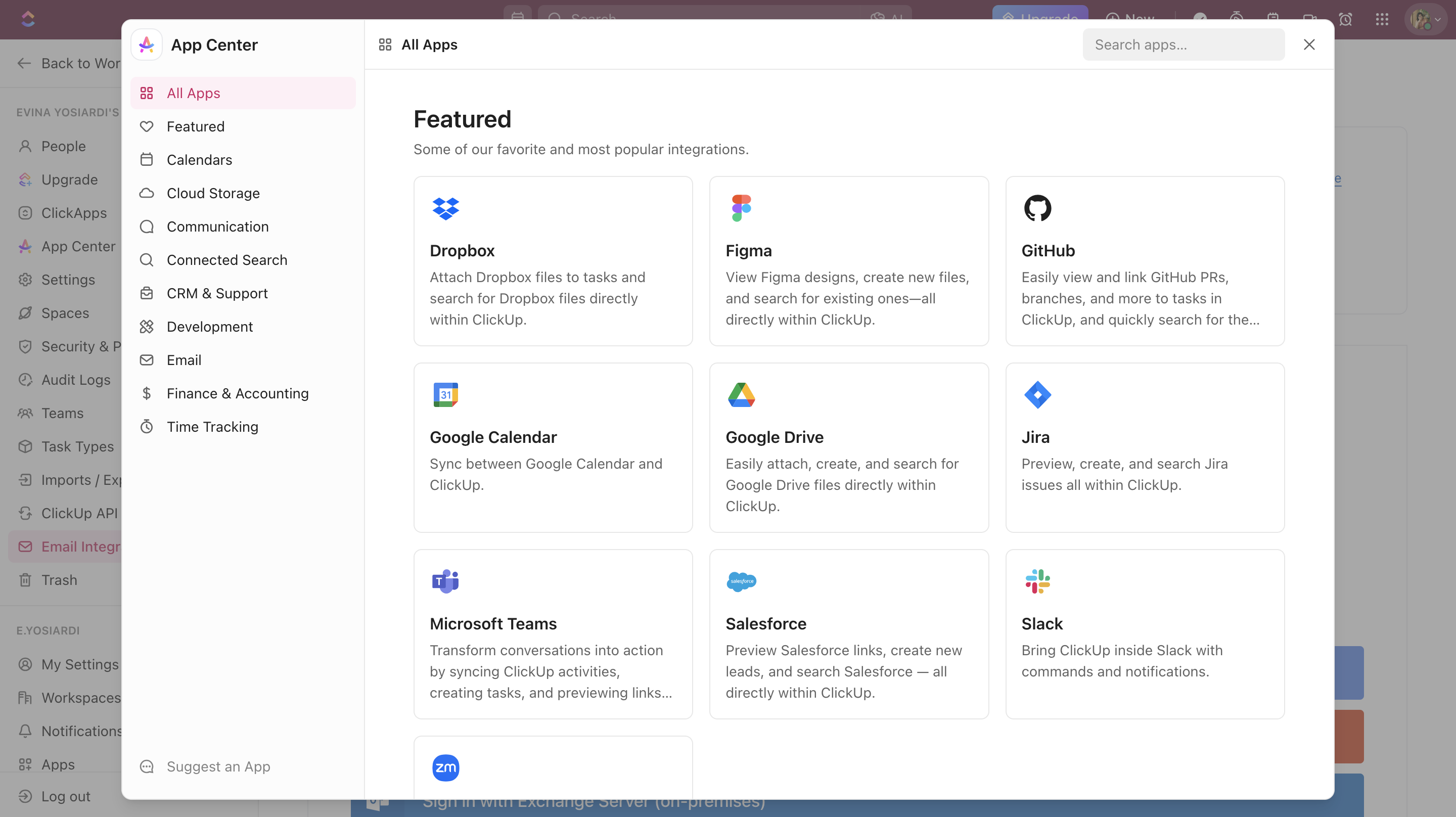Viewport: 1456px width, 817px height.
Task: Click the Google Drive card title
Action: pos(775,437)
